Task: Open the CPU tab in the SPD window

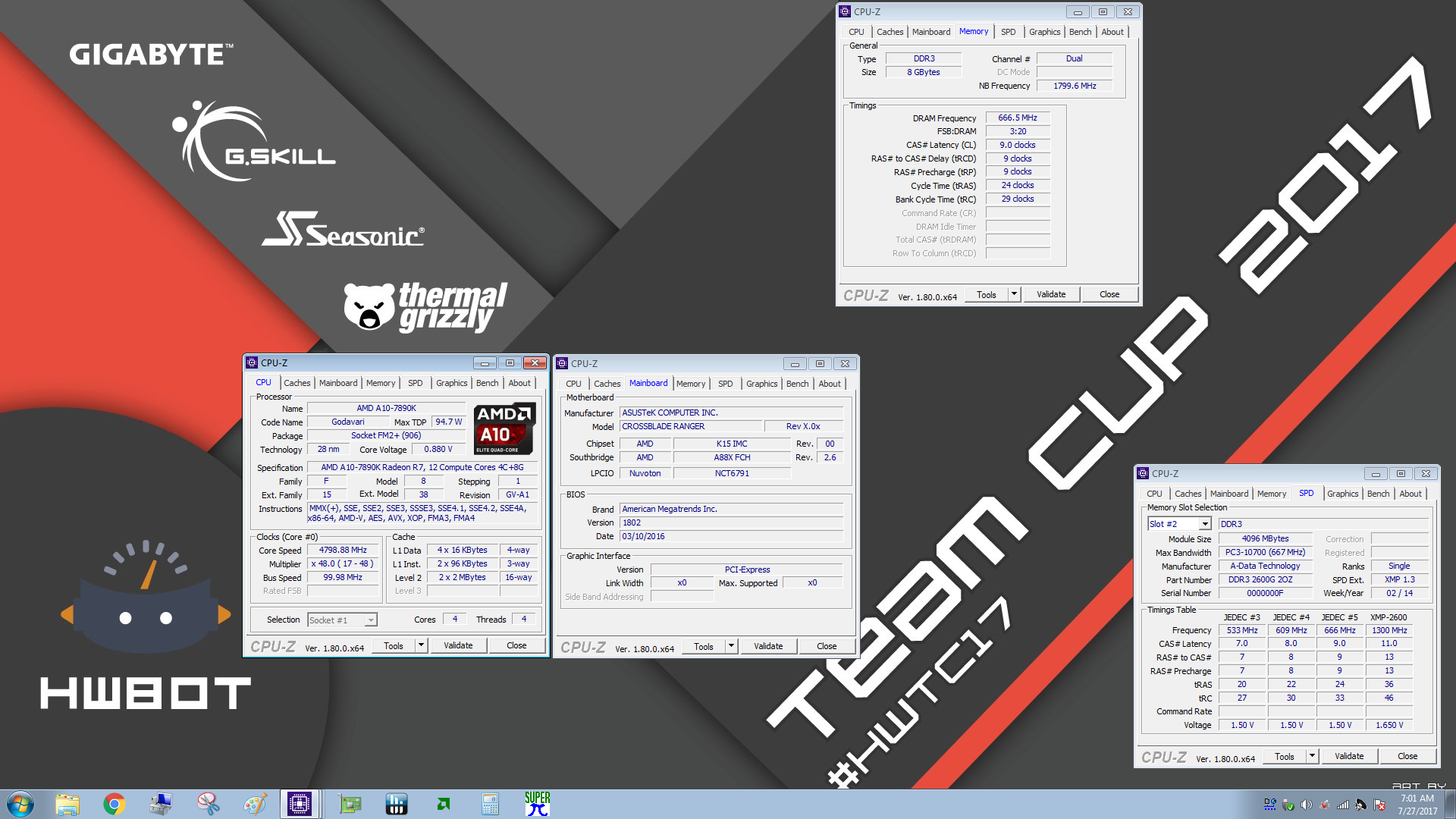Action: (x=1154, y=494)
